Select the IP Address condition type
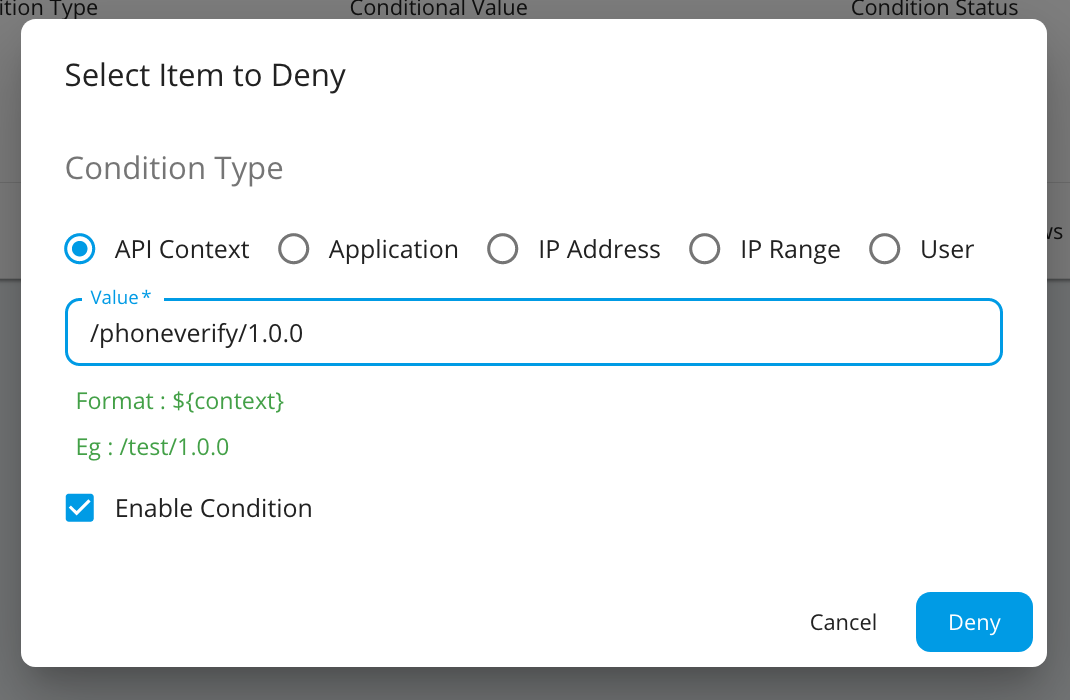 pos(503,249)
